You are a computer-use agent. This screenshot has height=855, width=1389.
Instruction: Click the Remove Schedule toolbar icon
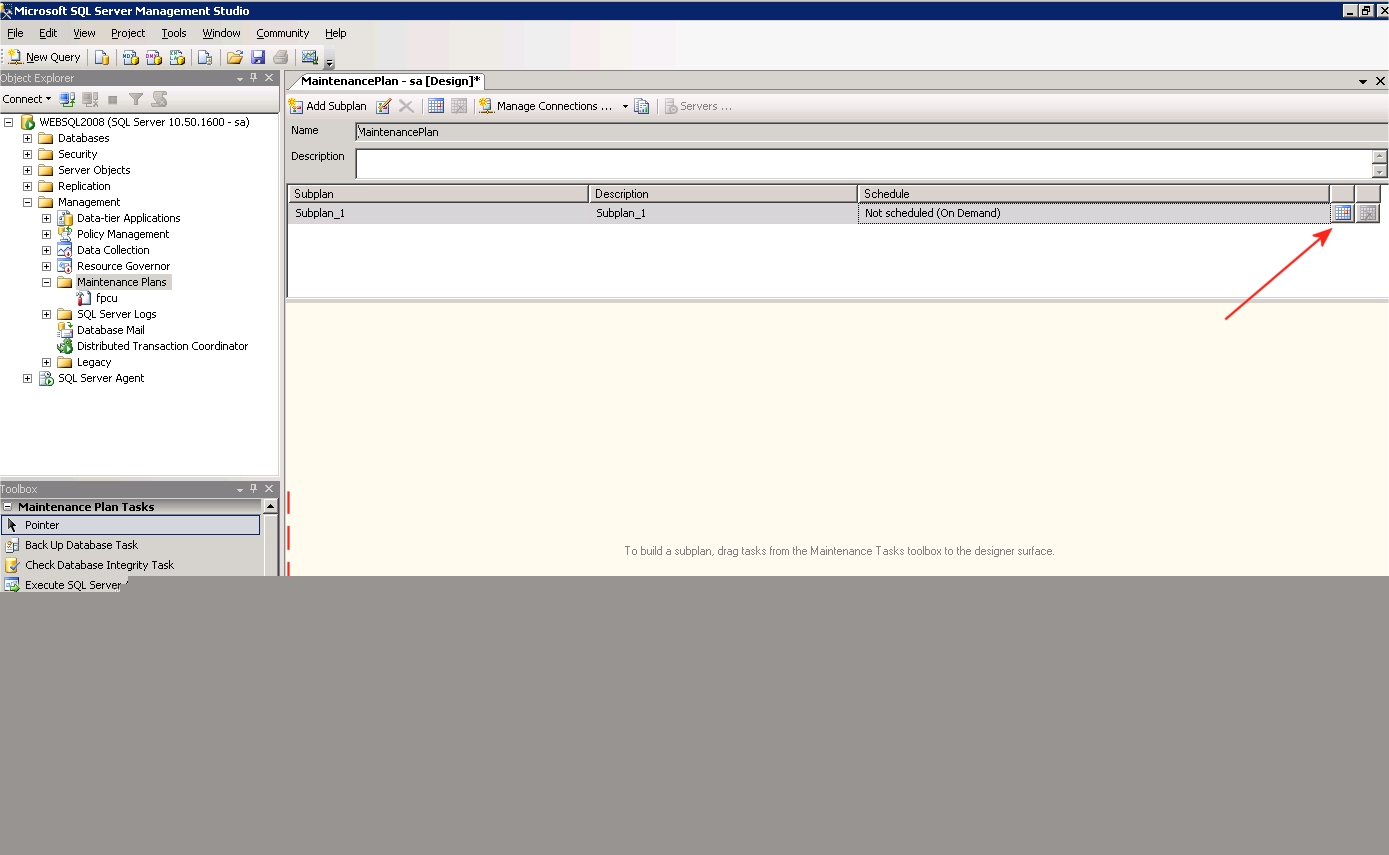[x=459, y=106]
